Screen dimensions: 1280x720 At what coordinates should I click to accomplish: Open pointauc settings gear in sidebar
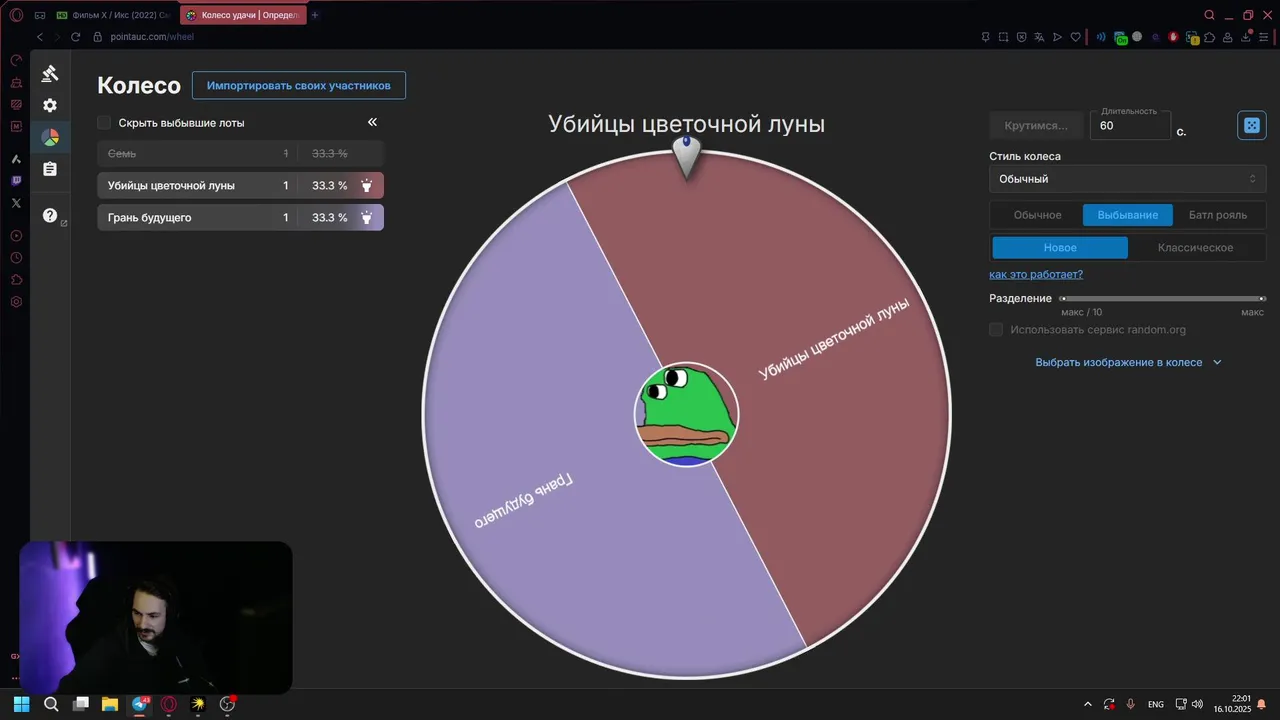coord(50,105)
